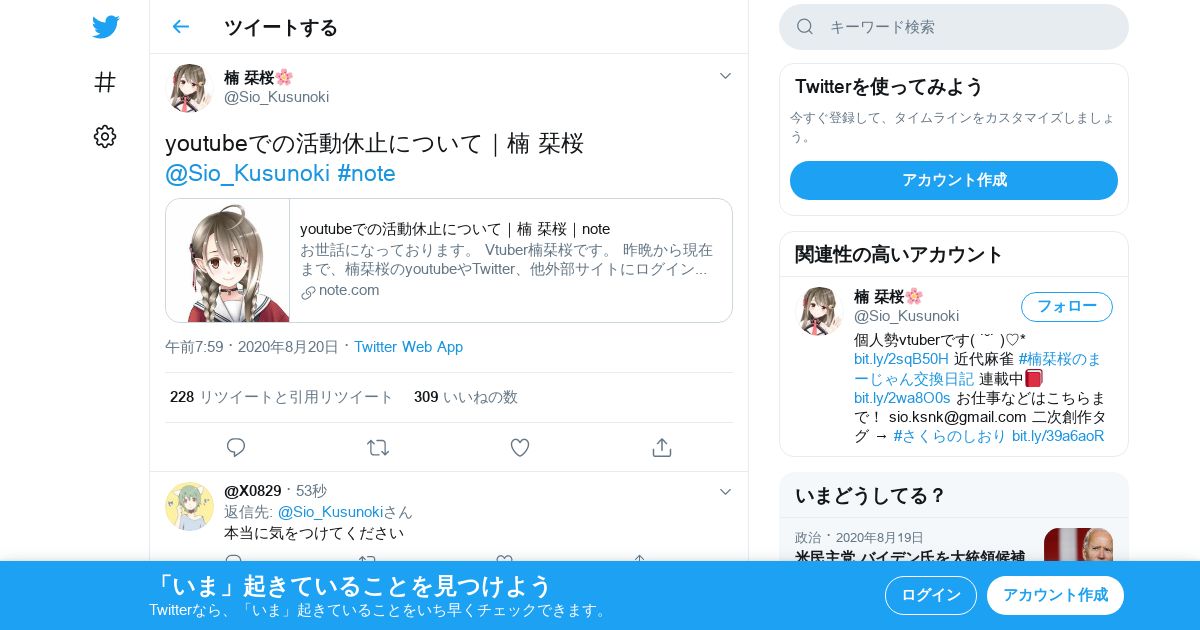
Task: Open bit.ly/39a6aoR link in bio
Action: [x=1058, y=436]
